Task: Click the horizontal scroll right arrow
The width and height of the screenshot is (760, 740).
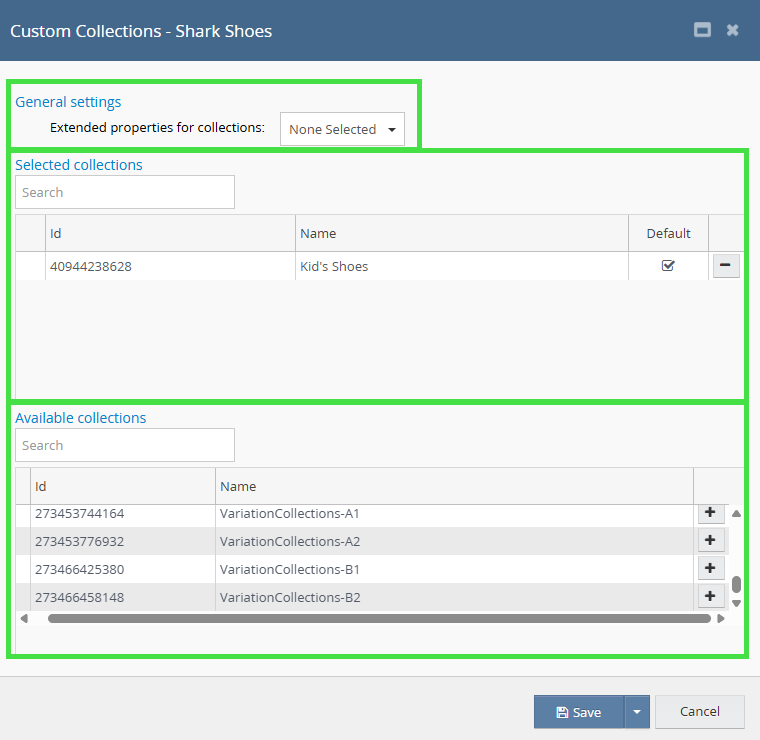Action: (x=721, y=618)
